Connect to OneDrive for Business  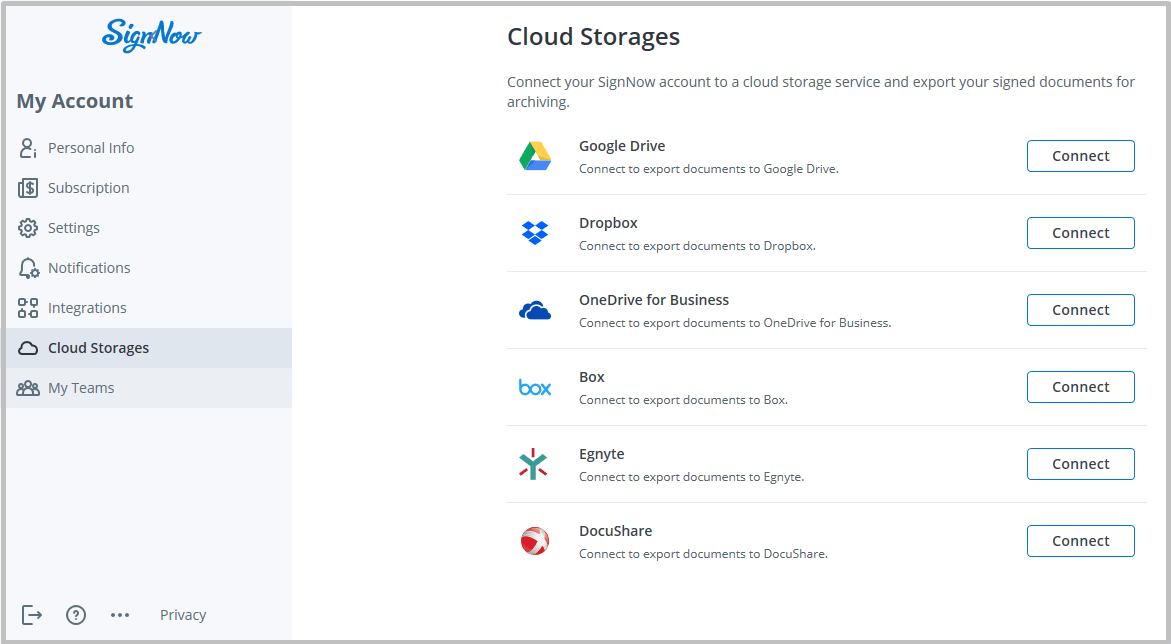(x=1081, y=310)
